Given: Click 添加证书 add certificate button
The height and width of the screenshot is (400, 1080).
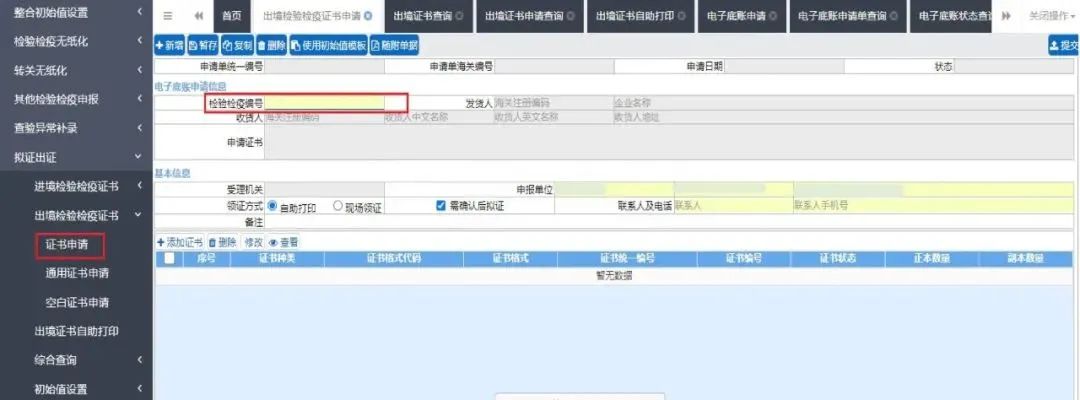Looking at the screenshot, I should (180, 242).
